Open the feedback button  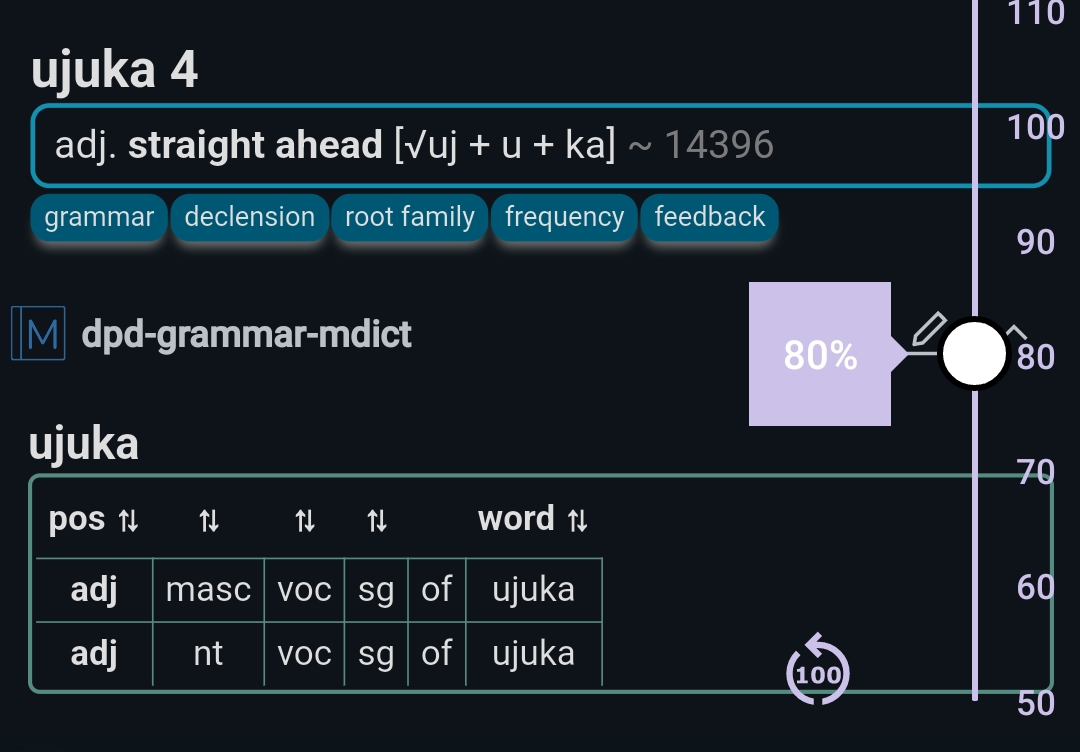(x=709, y=217)
